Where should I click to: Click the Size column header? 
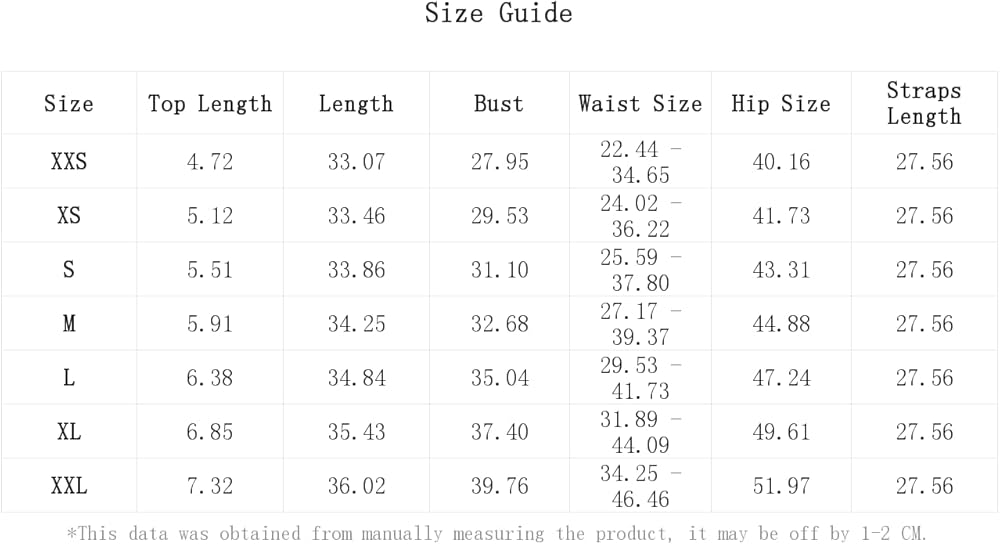point(69,104)
